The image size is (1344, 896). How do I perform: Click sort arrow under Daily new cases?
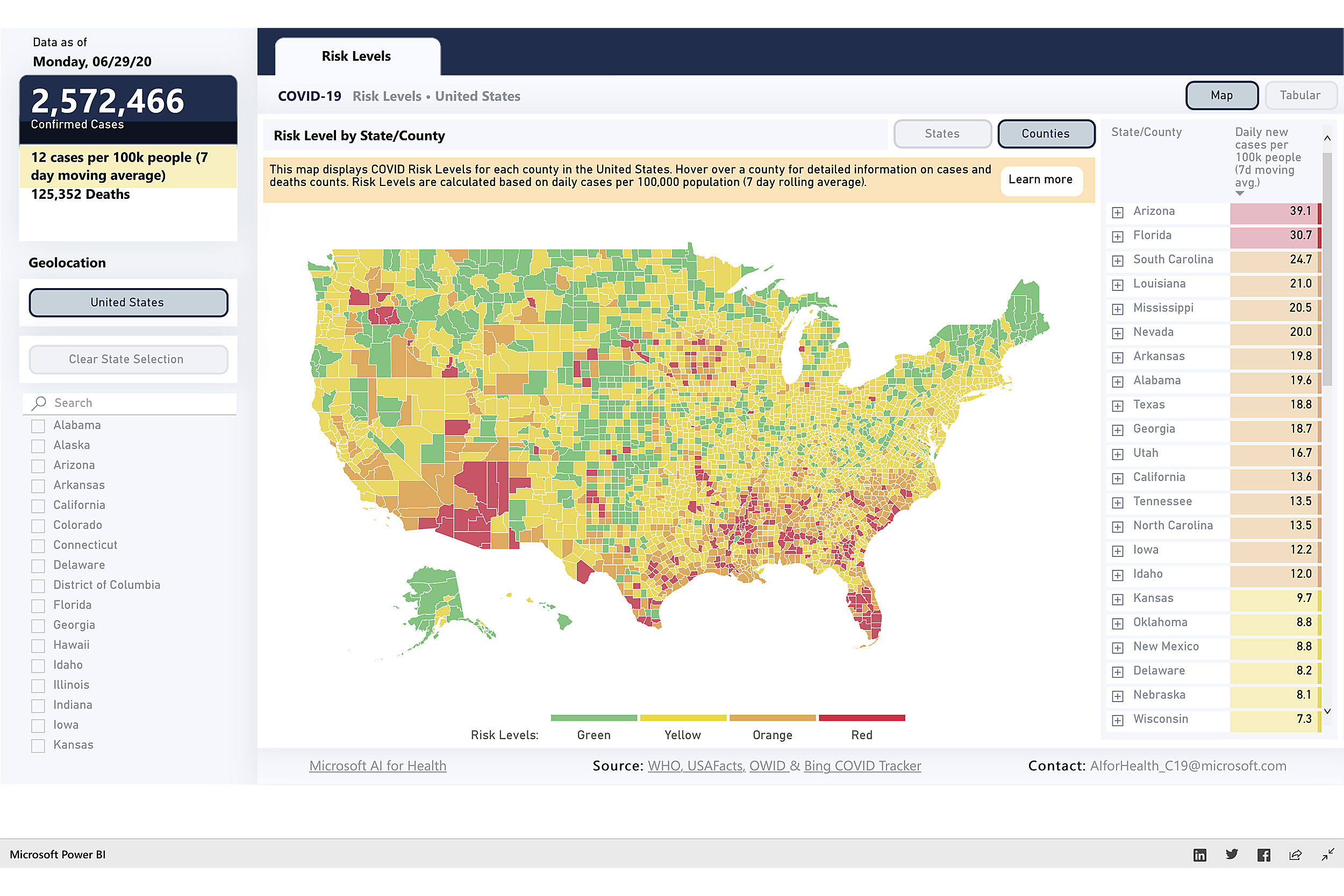(1239, 193)
